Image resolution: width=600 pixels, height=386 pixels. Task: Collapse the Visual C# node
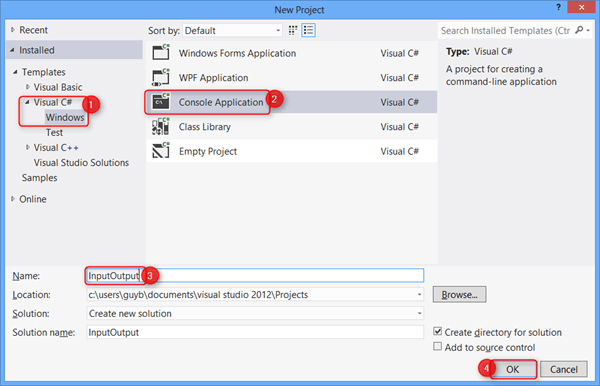click(28, 102)
